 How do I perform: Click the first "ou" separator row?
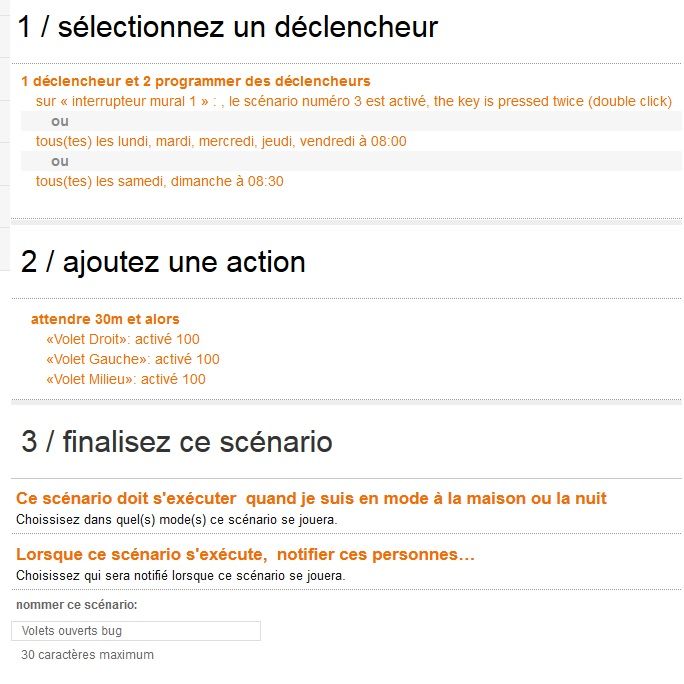60,121
